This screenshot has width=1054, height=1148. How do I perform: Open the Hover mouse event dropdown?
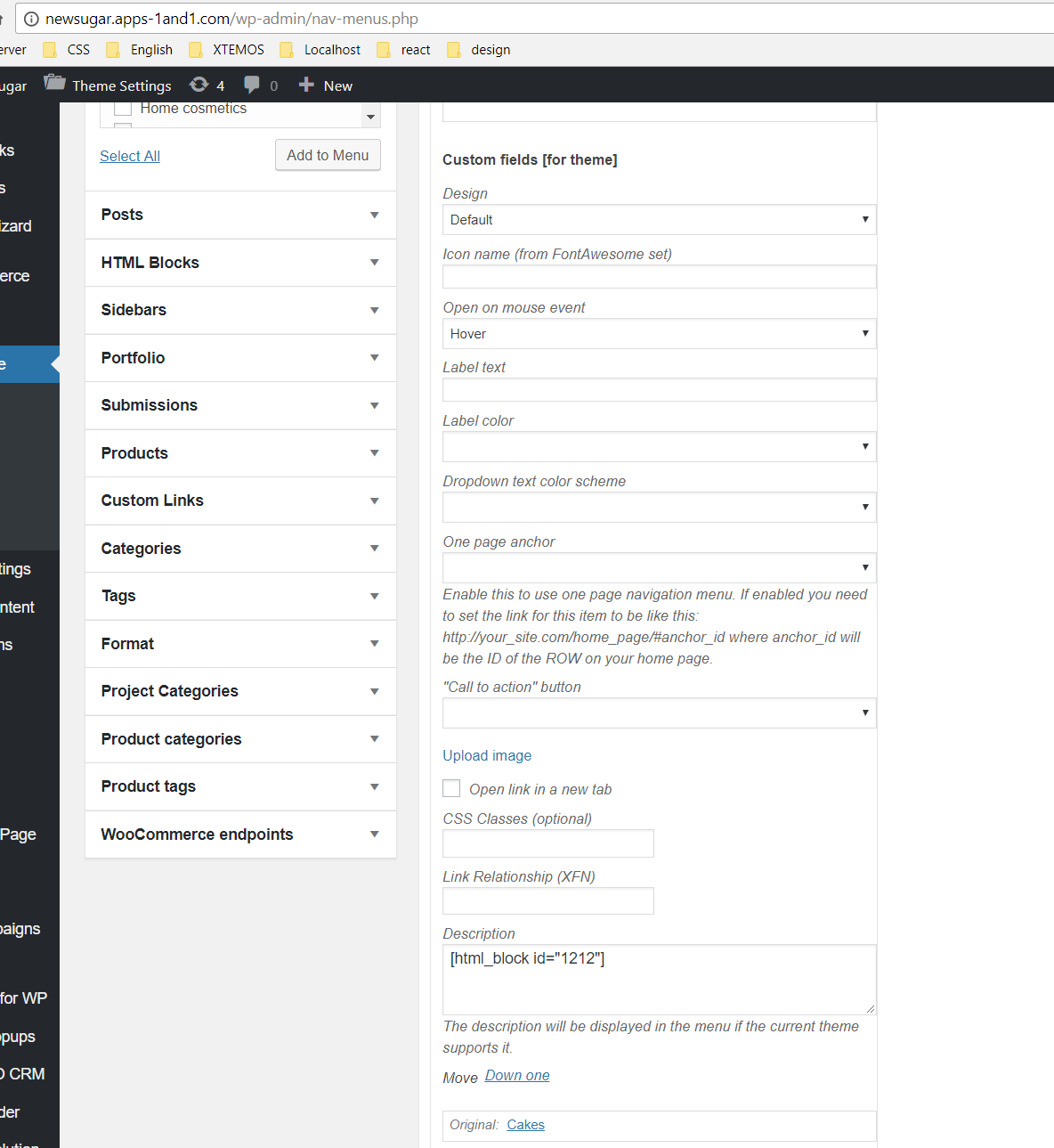pyautogui.click(x=659, y=334)
